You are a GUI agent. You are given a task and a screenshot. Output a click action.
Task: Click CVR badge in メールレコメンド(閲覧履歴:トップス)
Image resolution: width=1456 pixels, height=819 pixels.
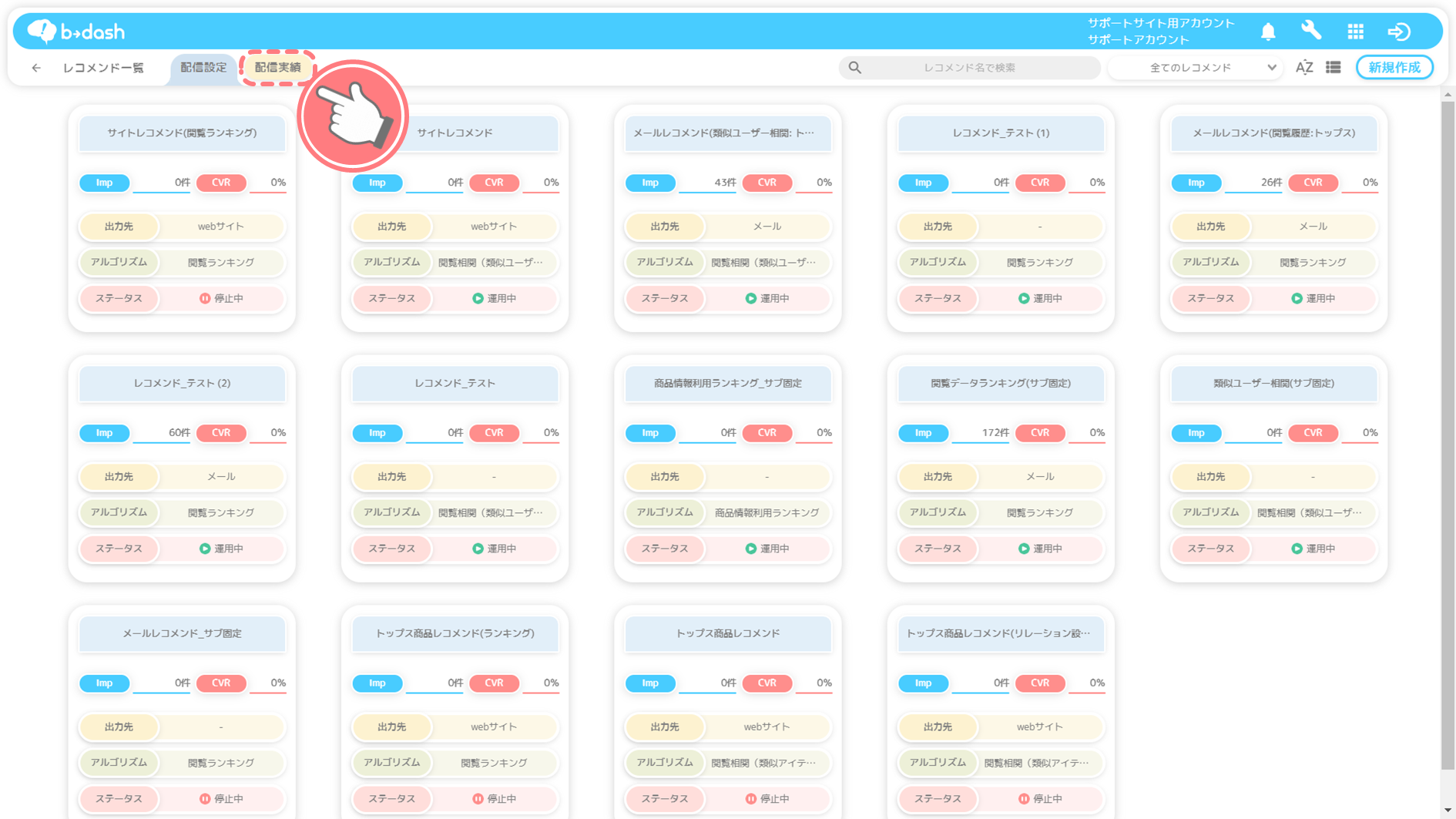click(1313, 183)
